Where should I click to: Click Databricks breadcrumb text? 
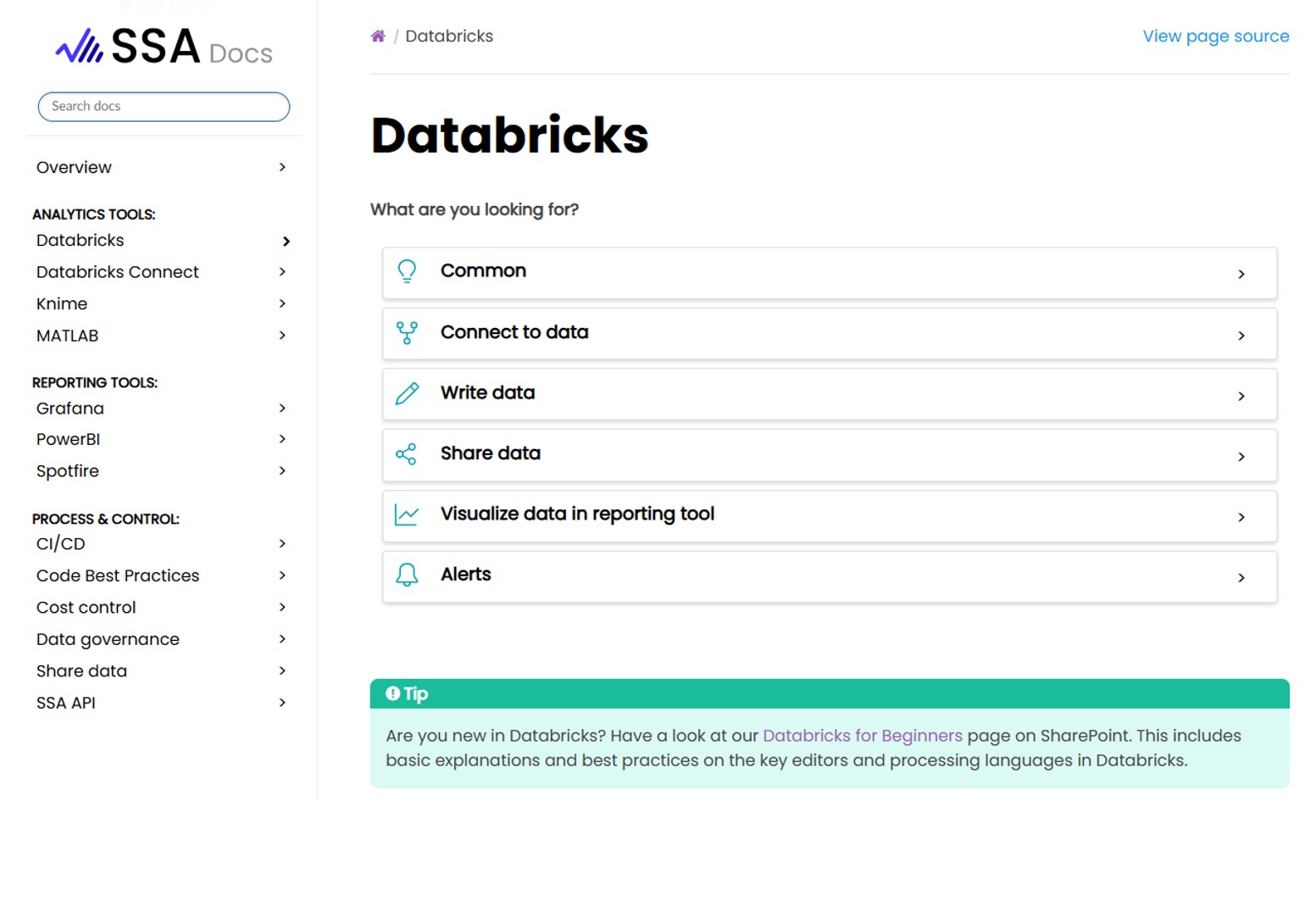tap(449, 36)
